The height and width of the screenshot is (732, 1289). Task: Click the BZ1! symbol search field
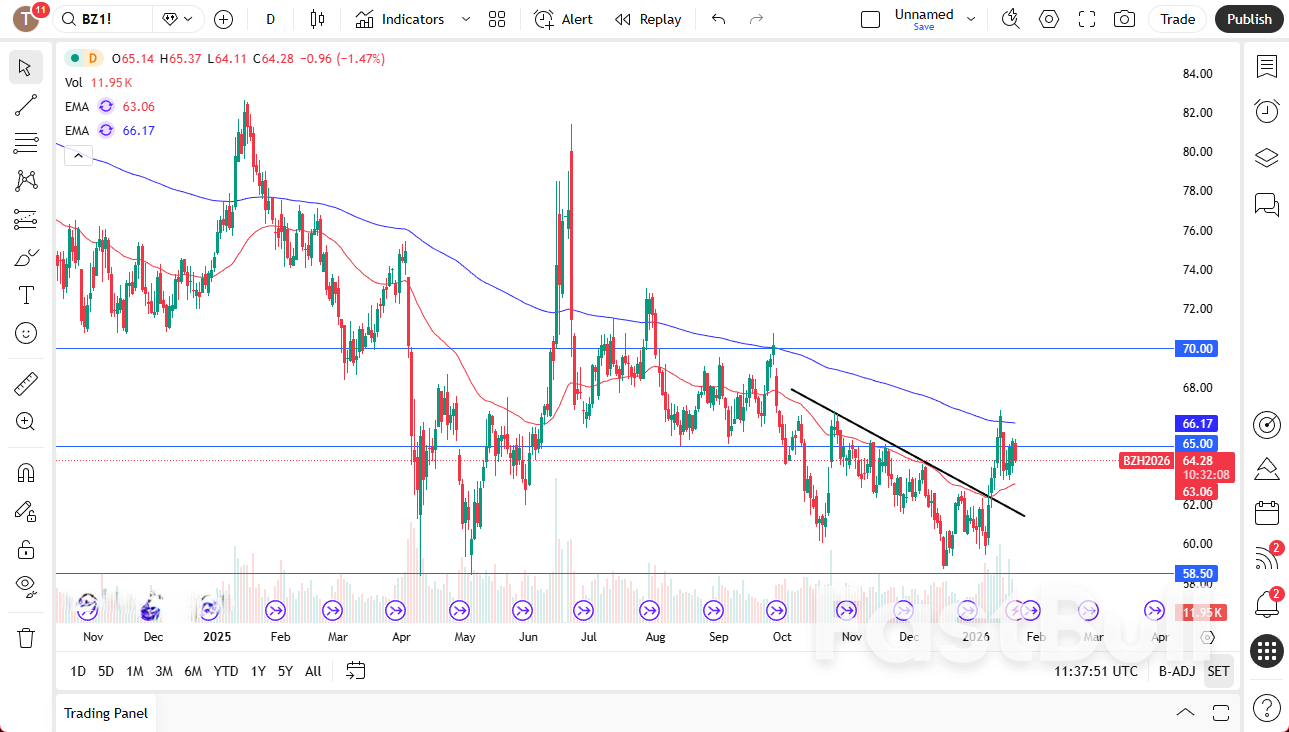[103, 19]
